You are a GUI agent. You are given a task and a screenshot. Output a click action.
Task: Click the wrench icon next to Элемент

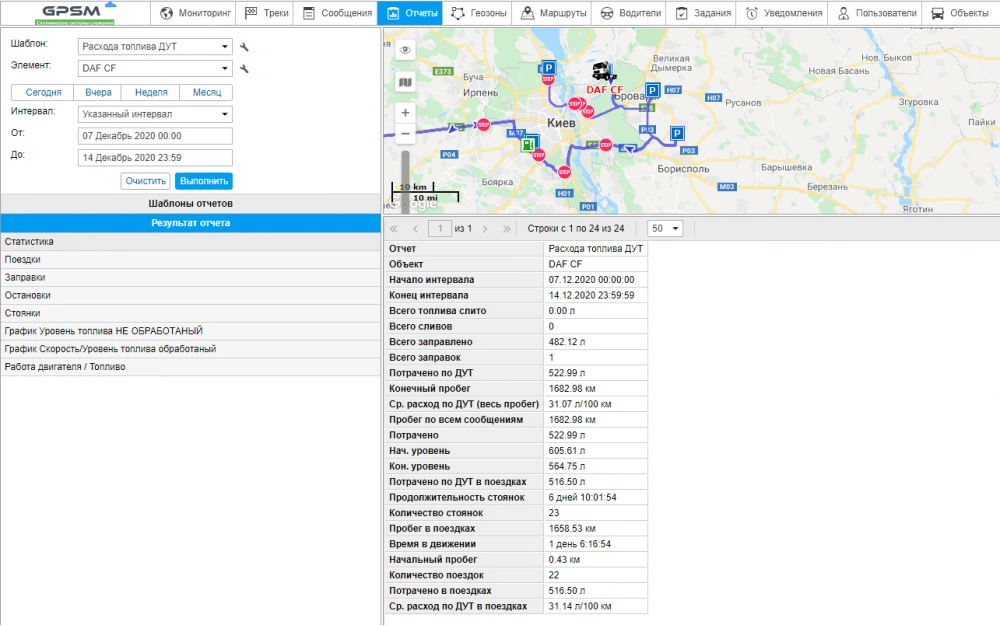click(x=244, y=69)
